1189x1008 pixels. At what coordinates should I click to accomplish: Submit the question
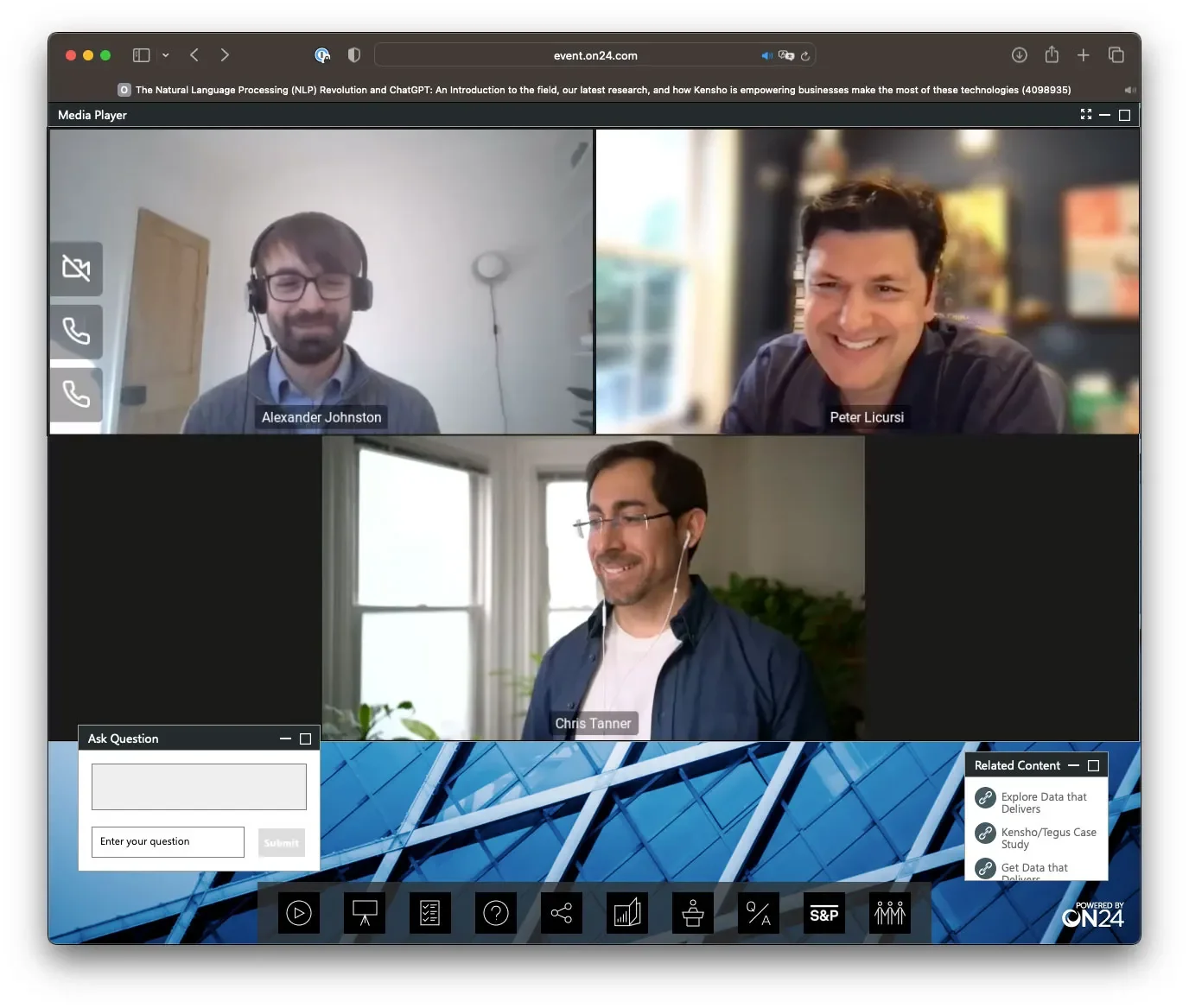coord(282,842)
